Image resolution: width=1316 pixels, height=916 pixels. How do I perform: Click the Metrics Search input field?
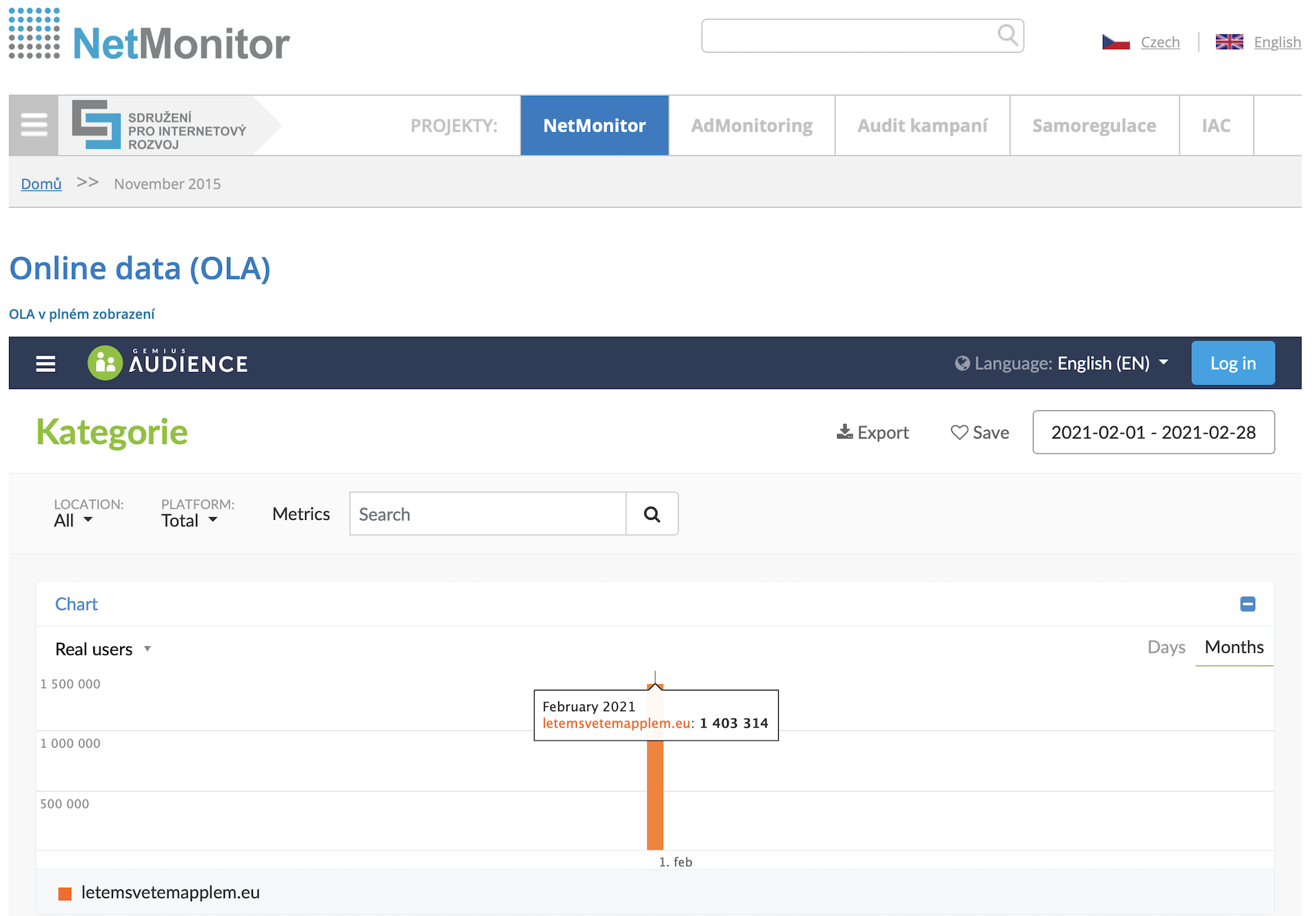pos(487,514)
